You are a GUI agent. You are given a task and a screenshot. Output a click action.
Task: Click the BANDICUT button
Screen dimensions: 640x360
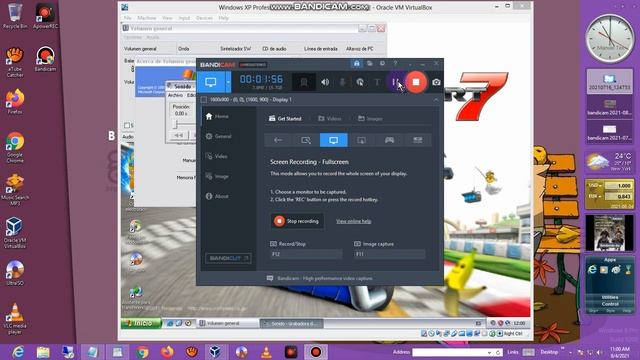point(228,258)
